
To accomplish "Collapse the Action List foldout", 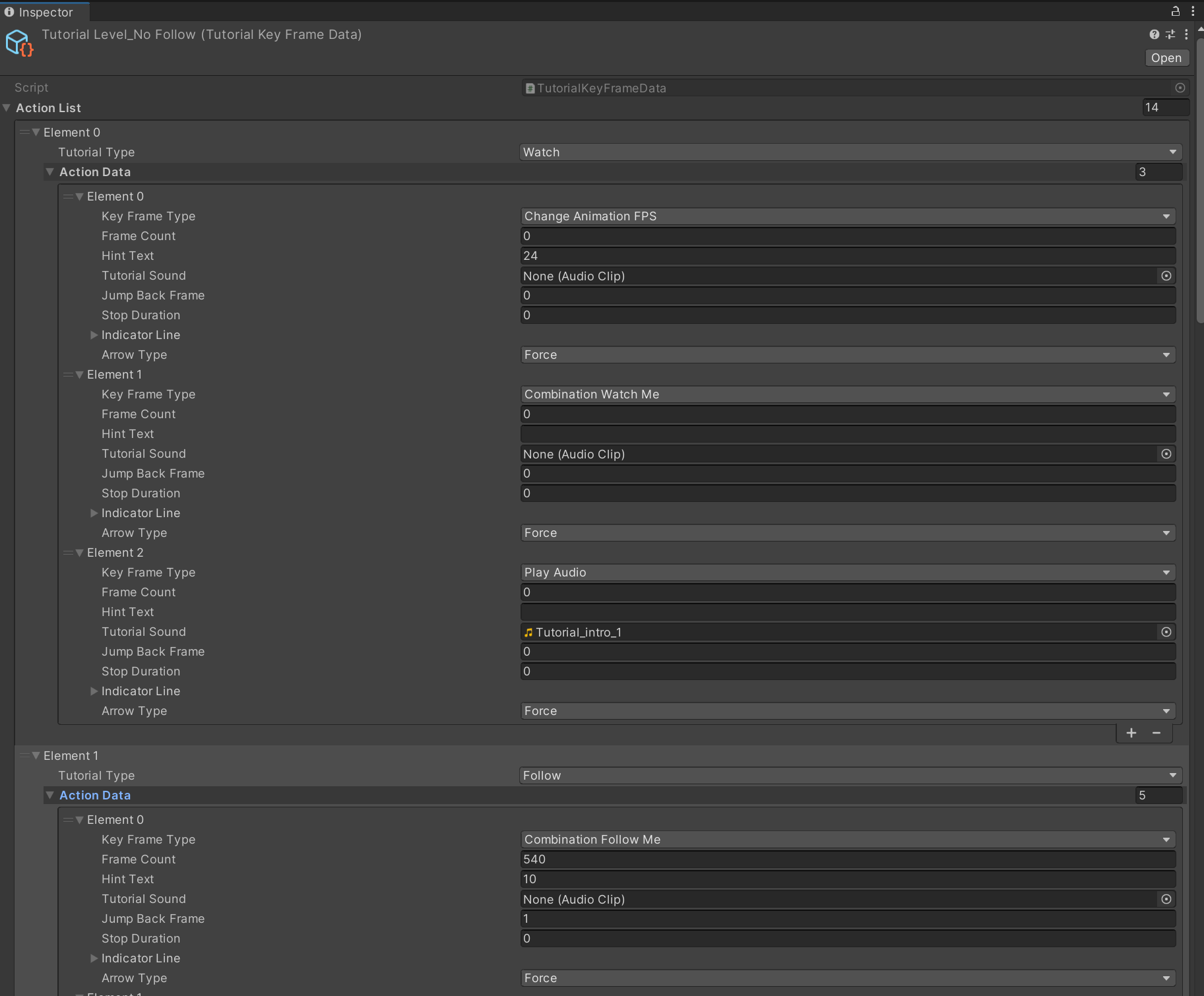I will tap(7, 108).
